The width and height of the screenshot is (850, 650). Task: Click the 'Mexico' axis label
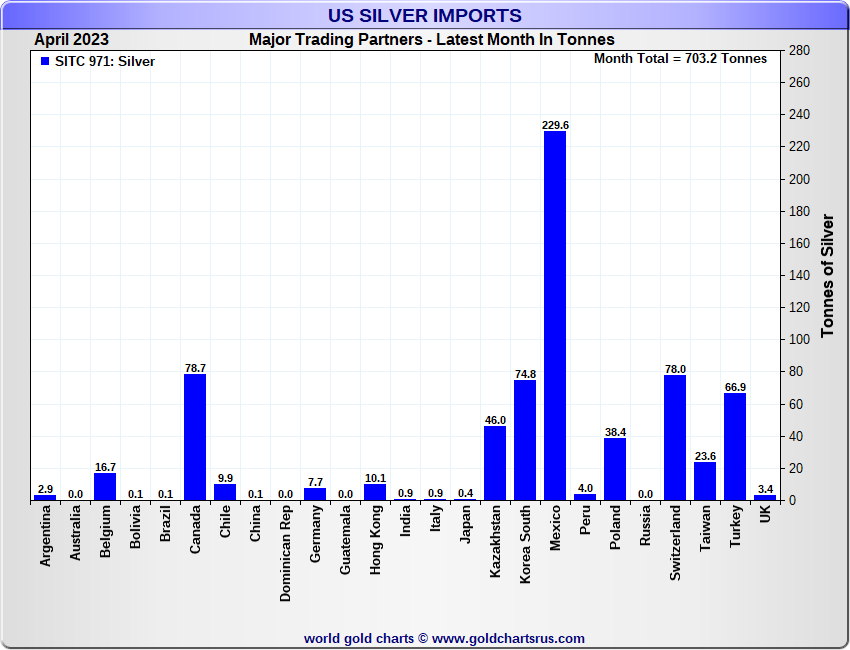point(555,528)
